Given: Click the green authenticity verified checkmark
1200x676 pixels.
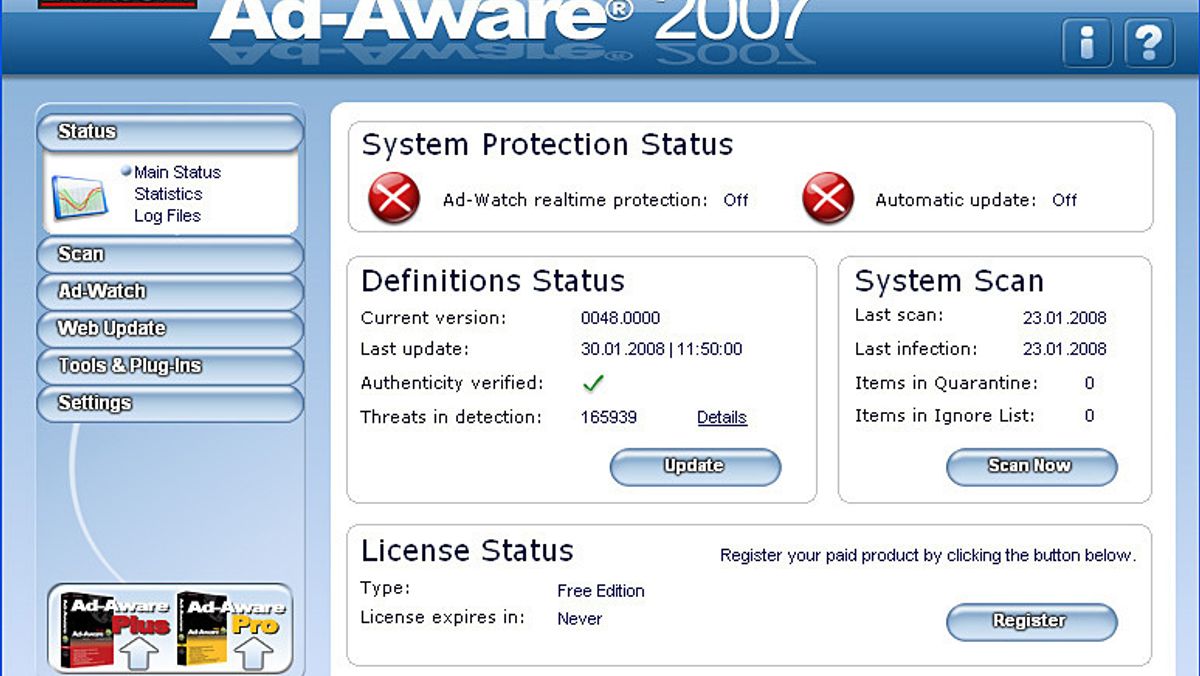Looking at the screenshot, I should [594, 383].
